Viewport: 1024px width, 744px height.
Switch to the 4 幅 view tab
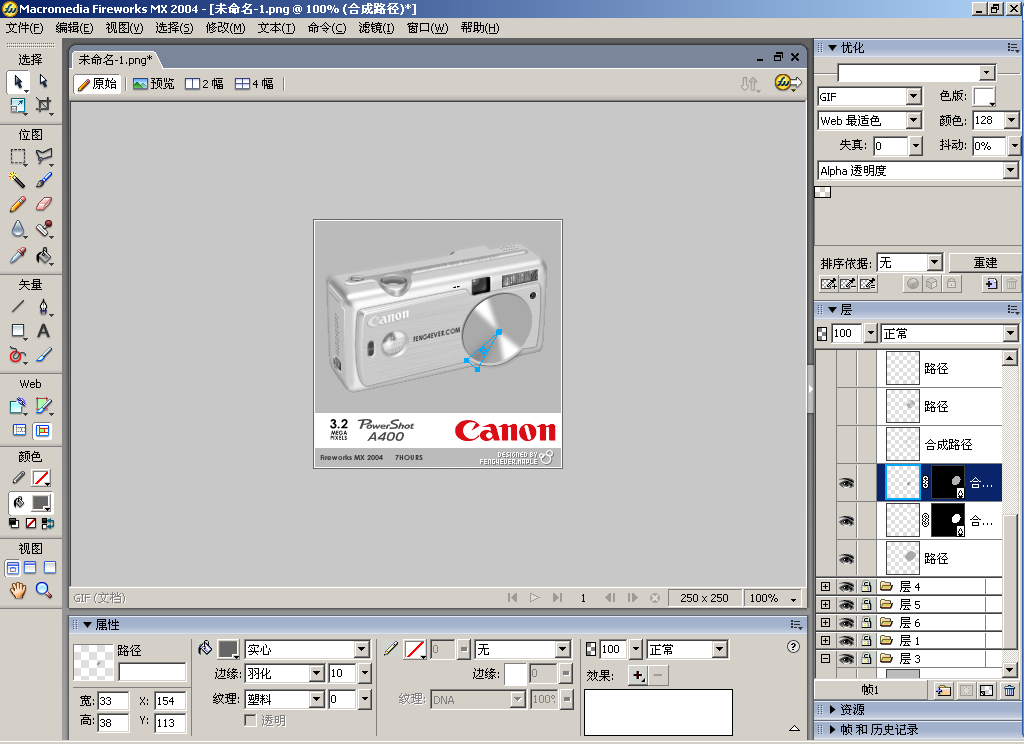(255, 84)
